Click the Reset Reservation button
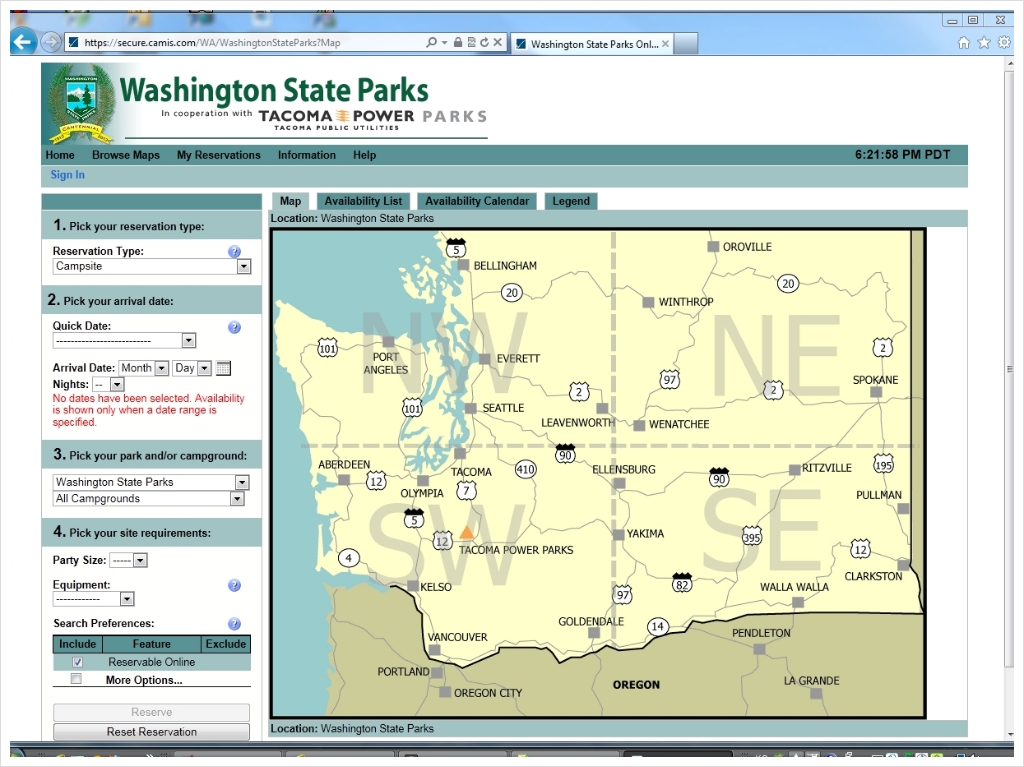 tap(152, 732)
